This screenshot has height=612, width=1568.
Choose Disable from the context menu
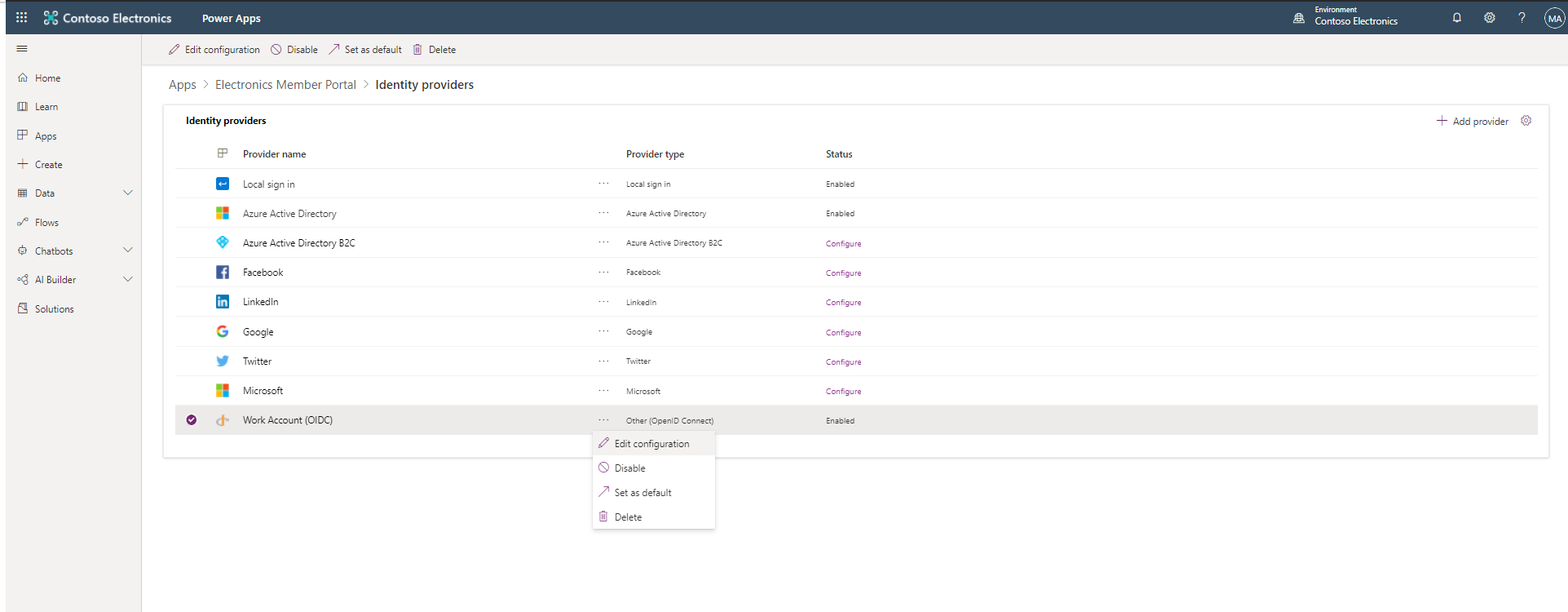coord(629,468)
